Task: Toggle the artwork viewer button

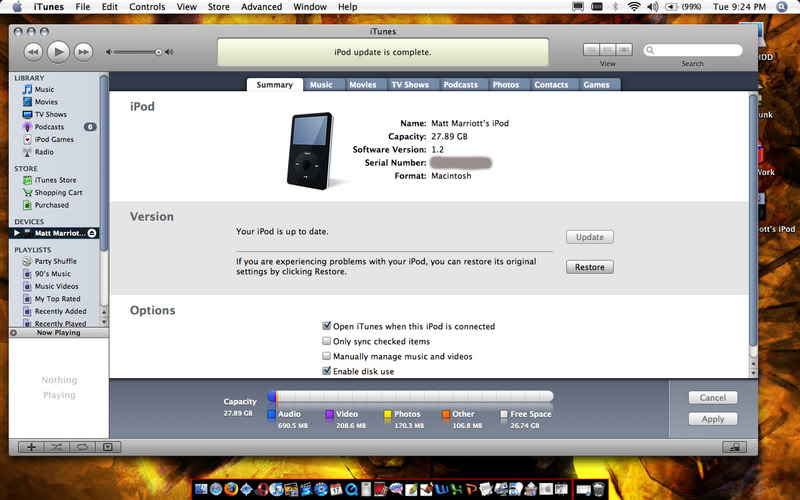Action: [108, 447]
